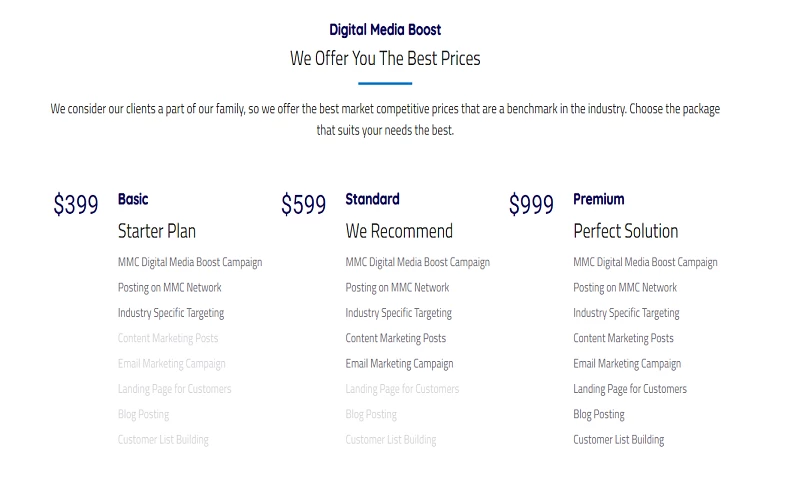Select the Standard plan label
800x480 pixels.
tap(372, 199)
